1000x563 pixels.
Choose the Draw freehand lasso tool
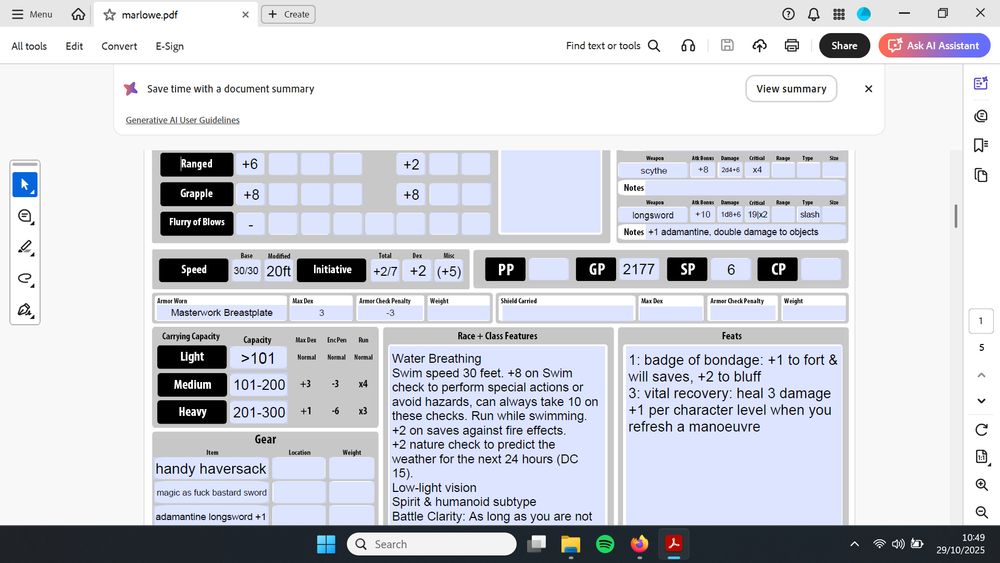(25, 279)
